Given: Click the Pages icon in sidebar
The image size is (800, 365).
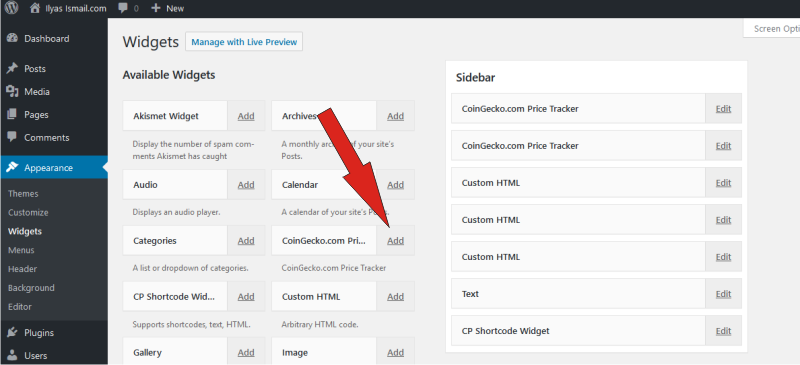Looking at the screenshot, I should (12, 114).
